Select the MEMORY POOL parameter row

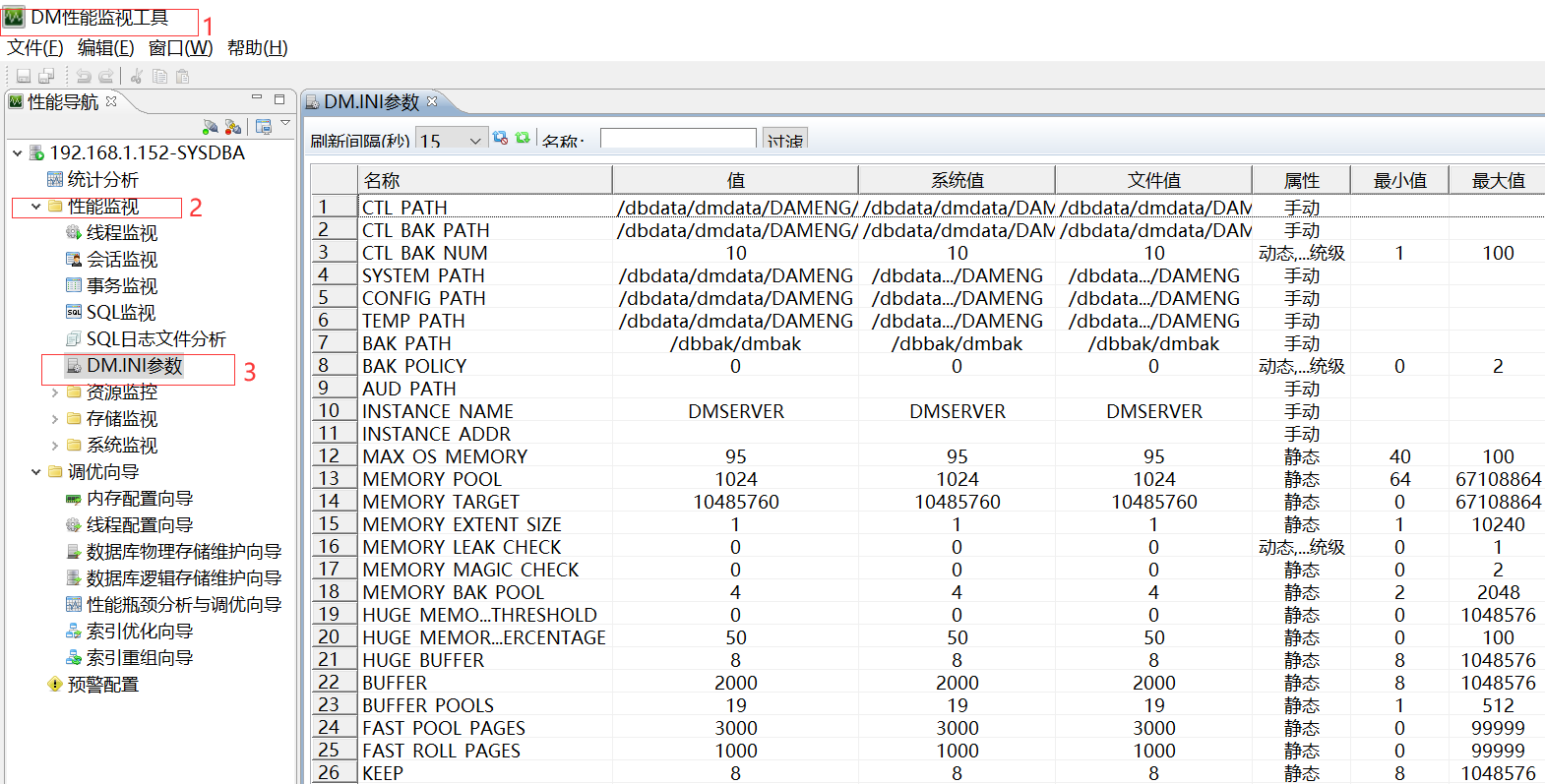pyautogui.click(x=927, y=479)
